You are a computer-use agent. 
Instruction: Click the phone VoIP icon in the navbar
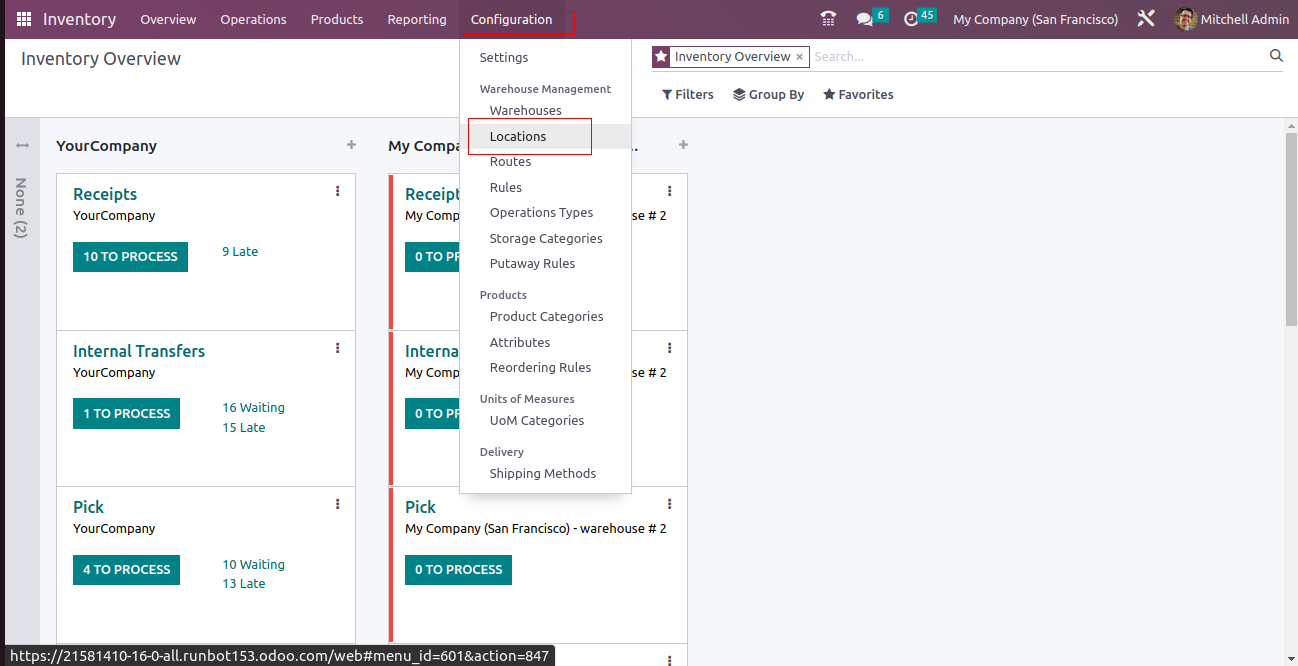[827, 19]
